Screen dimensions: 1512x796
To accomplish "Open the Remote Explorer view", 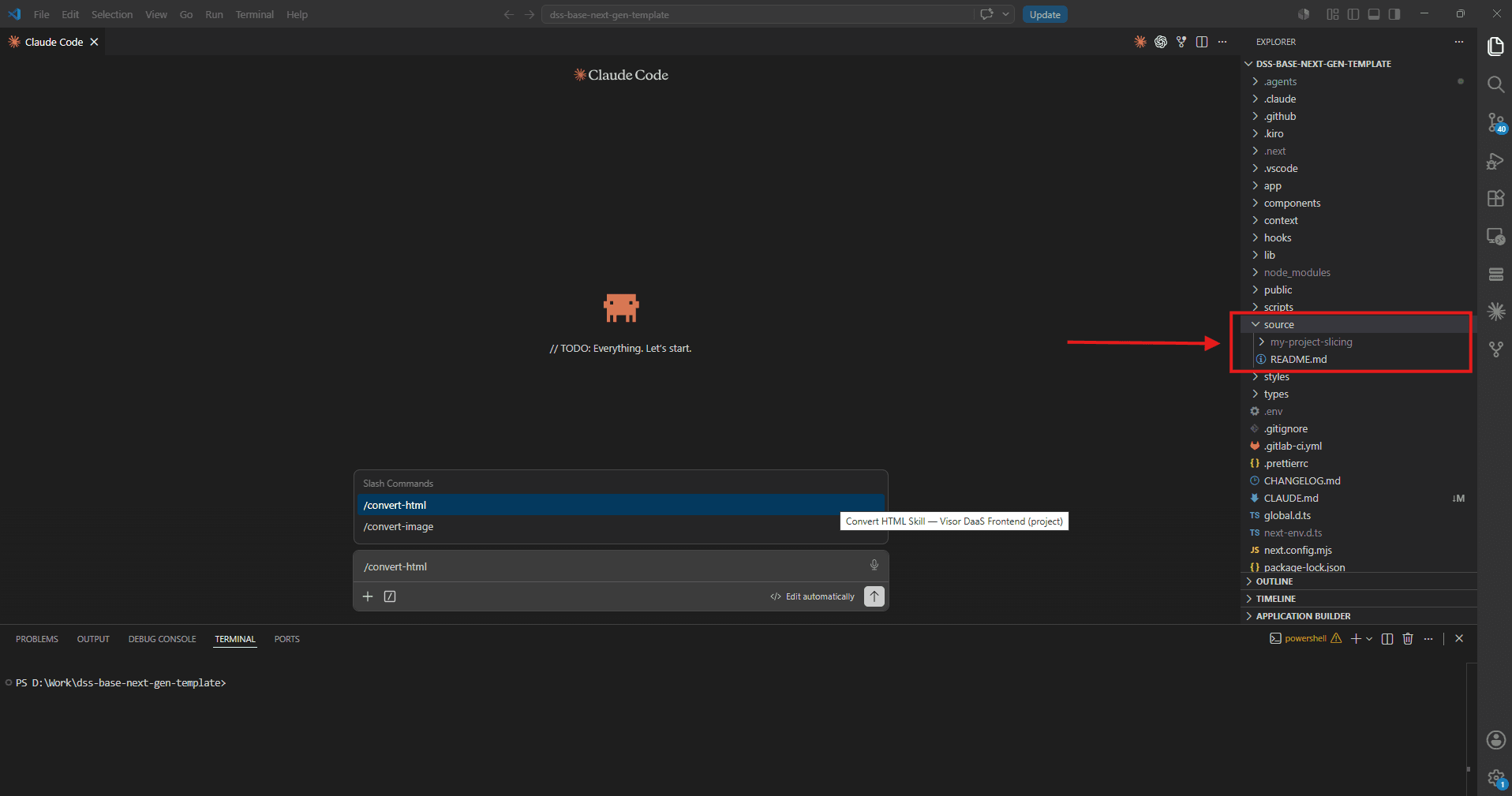I will pyautogui.click(x=1495, y=236).
